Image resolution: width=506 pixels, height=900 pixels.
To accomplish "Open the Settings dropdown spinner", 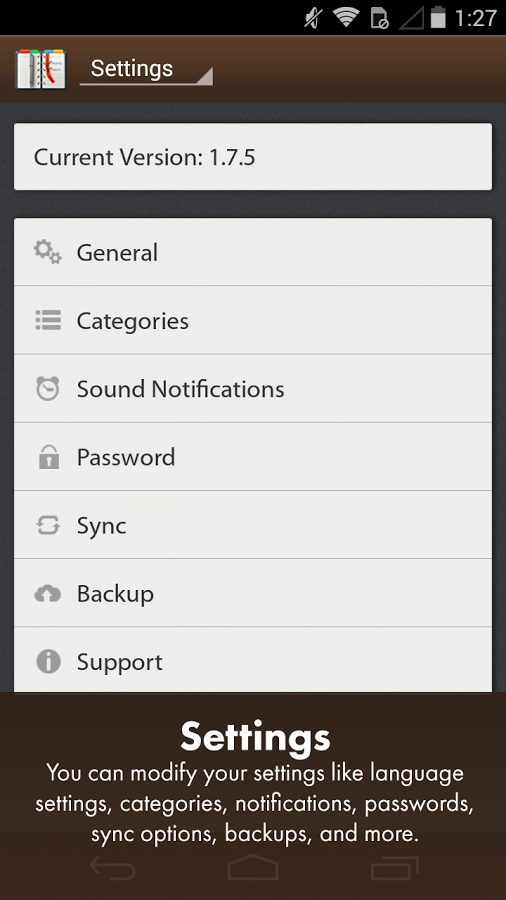I will tap(146, 69).
